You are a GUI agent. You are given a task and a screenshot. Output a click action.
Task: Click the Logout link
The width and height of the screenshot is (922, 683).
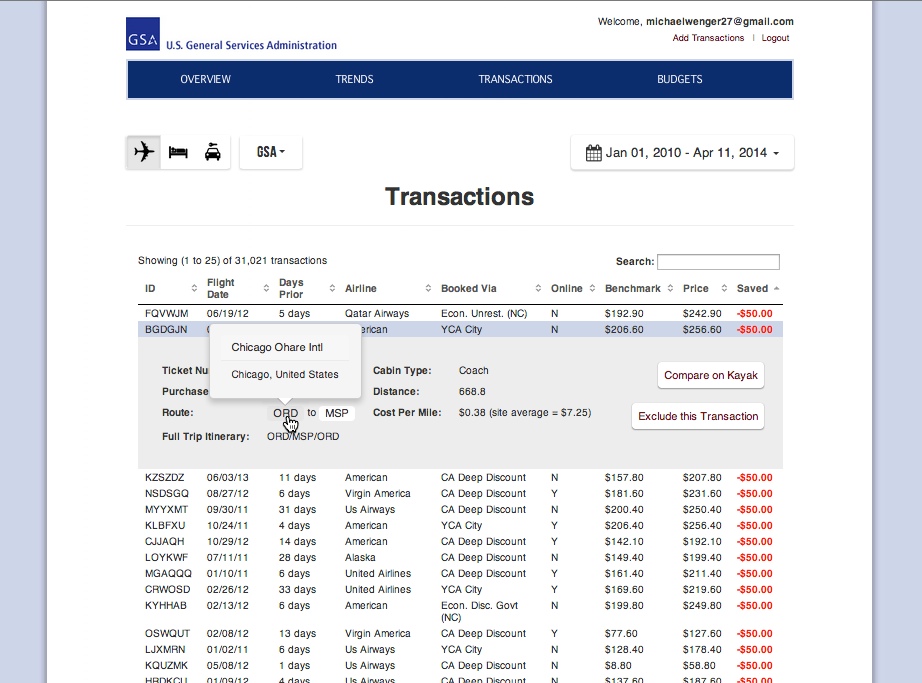775,38
